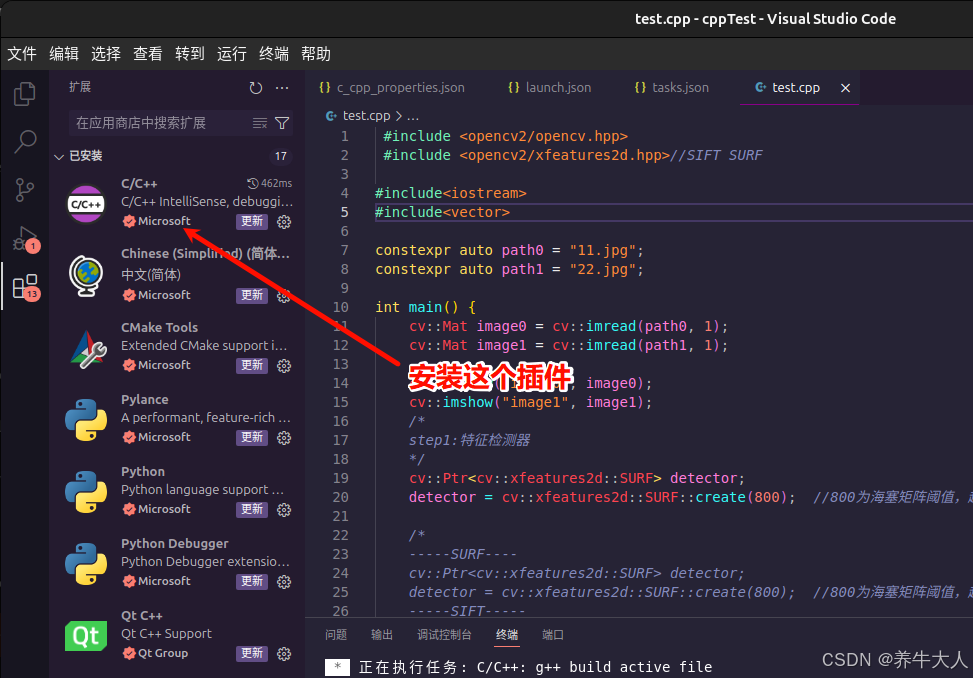Select the Pylance extension python icon

(86, 420)
